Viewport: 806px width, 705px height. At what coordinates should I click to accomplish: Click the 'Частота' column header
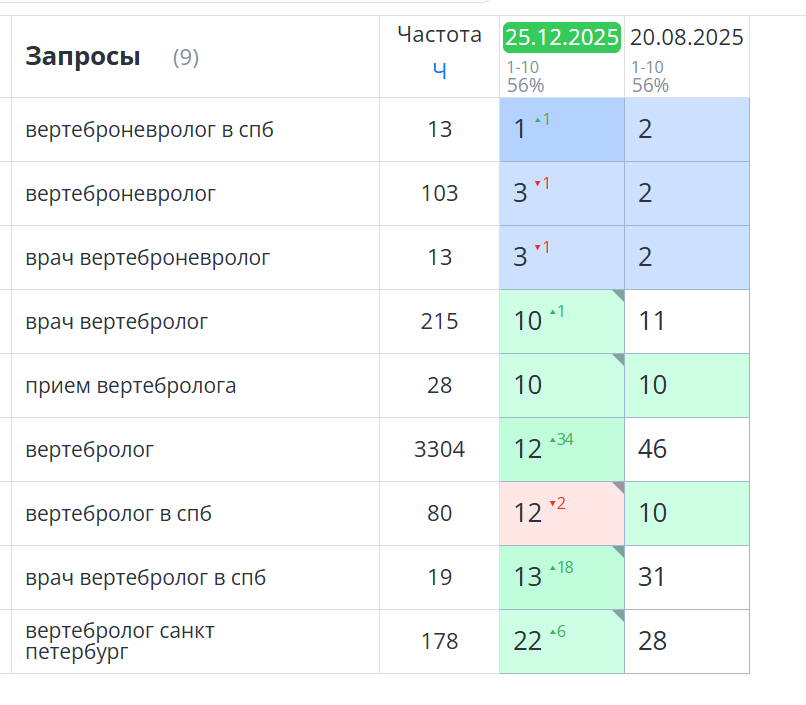pos(439,35)
